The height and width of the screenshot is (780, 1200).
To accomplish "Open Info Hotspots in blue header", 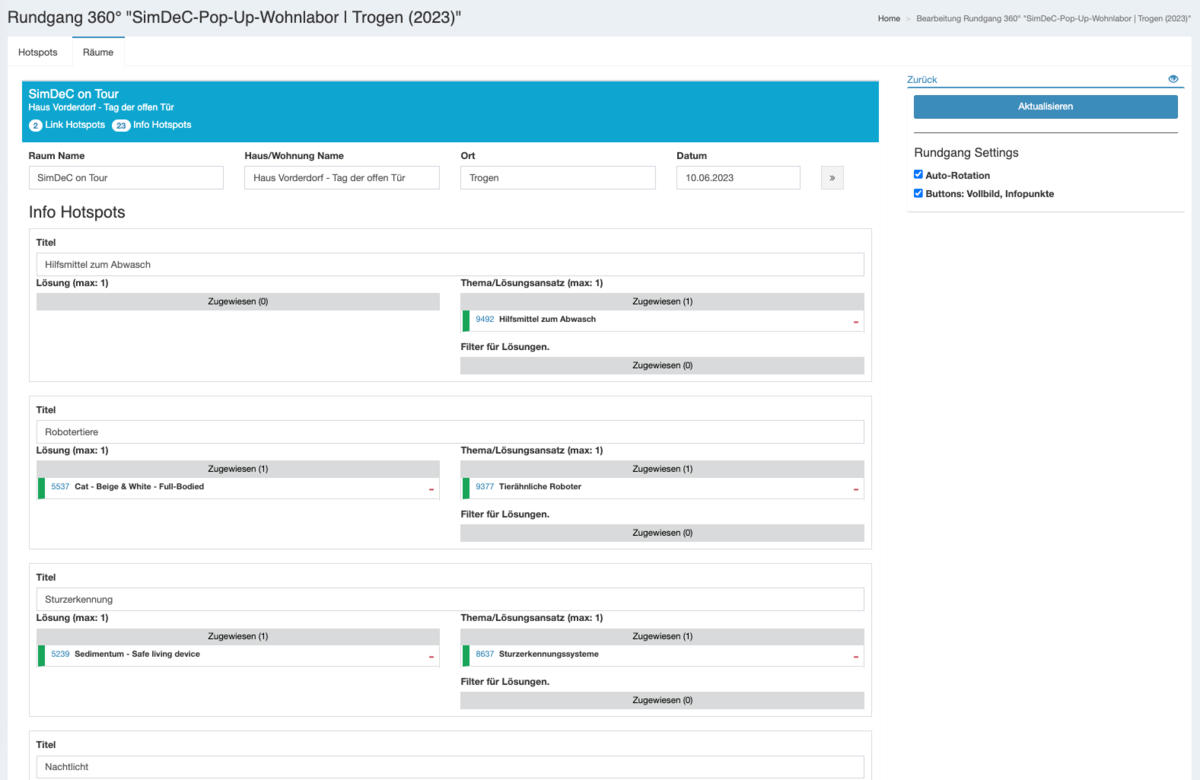I will point(152,125).
